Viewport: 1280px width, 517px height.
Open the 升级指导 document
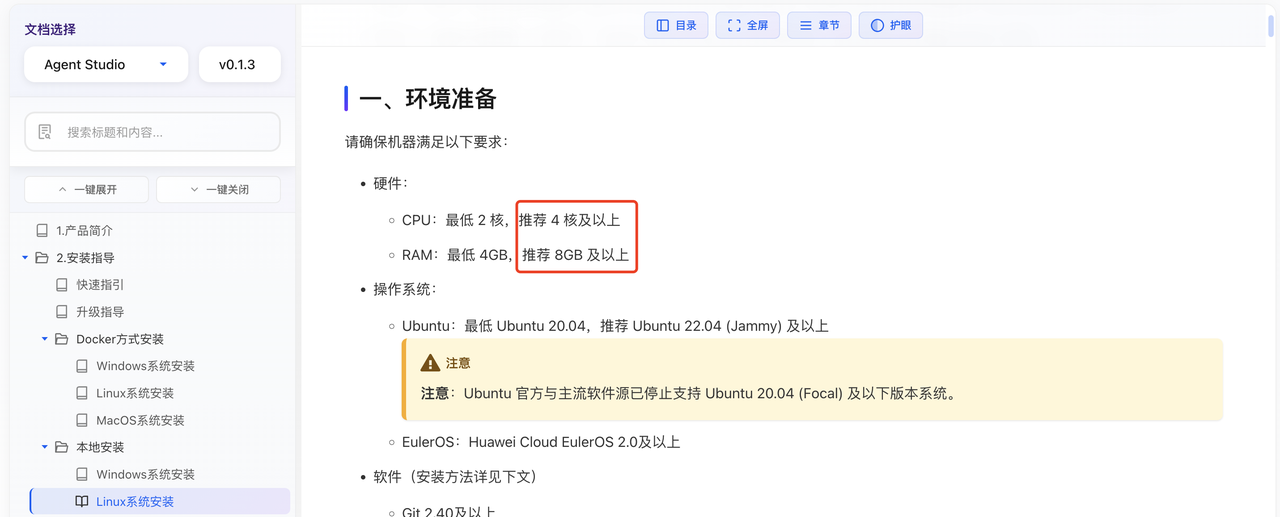pos(100,312)
